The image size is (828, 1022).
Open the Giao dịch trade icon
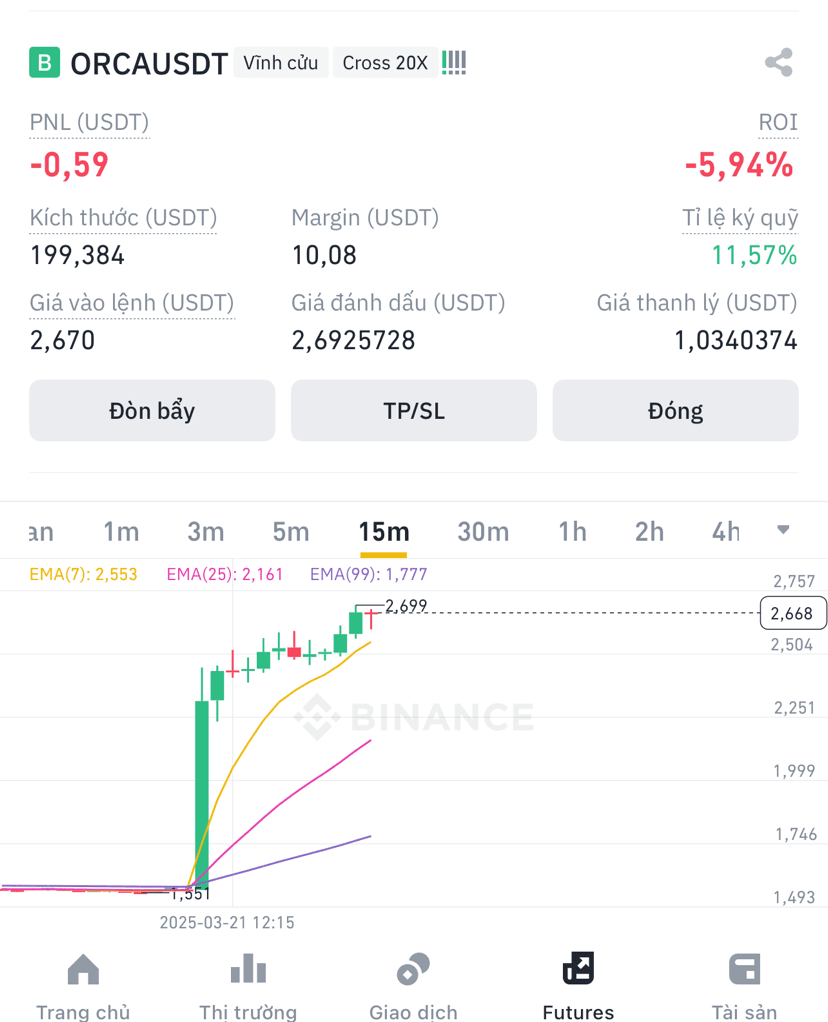click(413, 969)
